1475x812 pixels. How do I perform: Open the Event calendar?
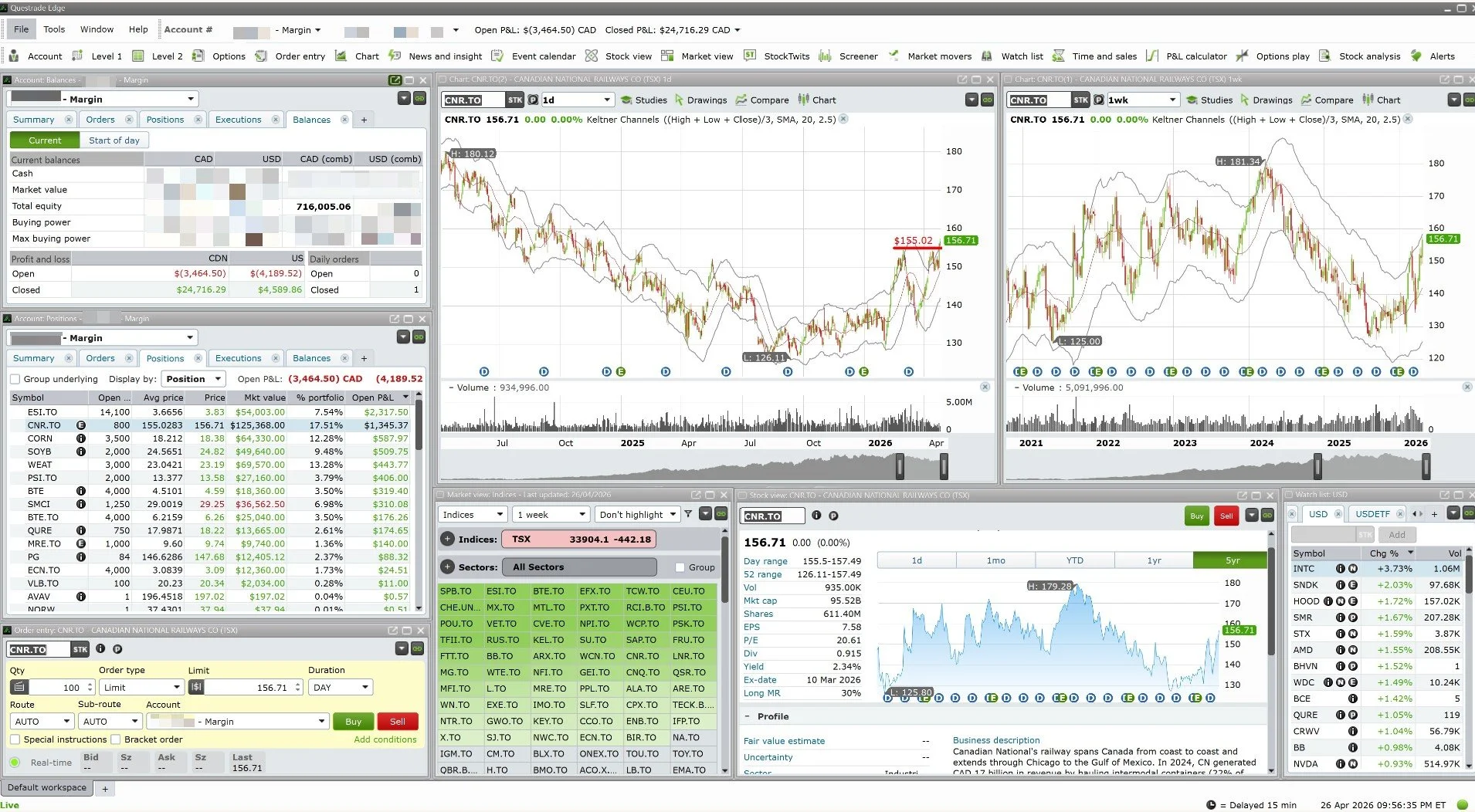tap(534, 56)
